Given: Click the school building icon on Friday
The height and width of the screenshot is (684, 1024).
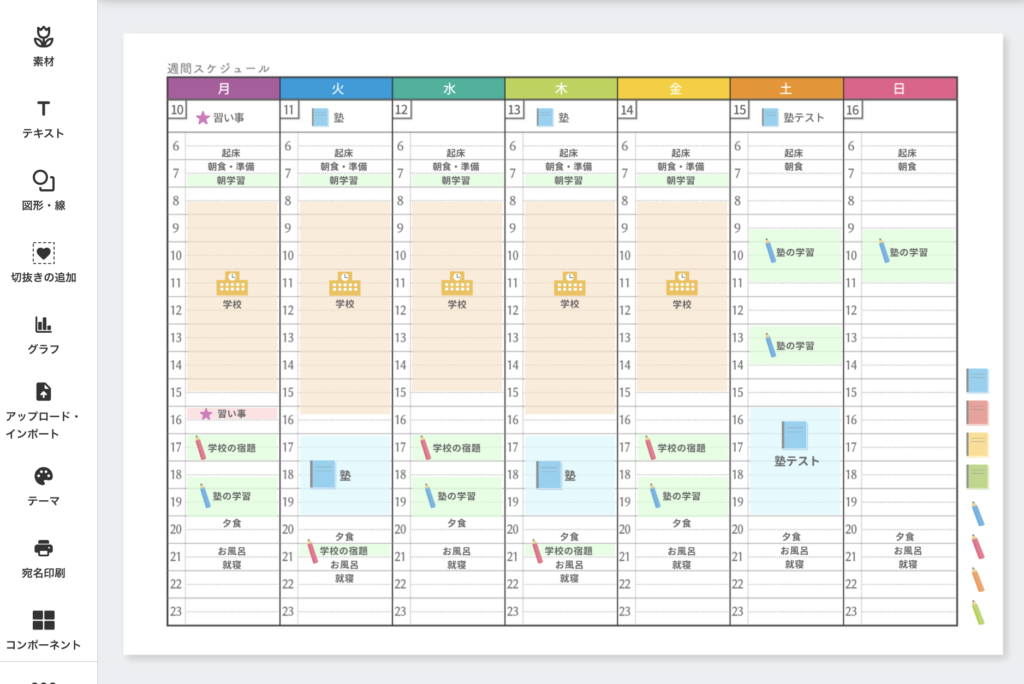Looking at the screenshot, I should (x=682, y=284).
